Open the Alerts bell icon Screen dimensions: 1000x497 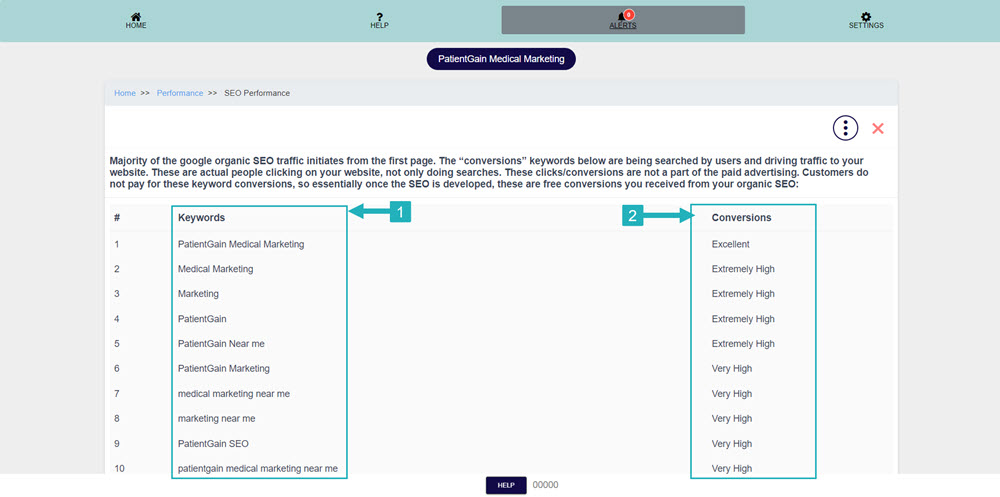coord(622,17)
